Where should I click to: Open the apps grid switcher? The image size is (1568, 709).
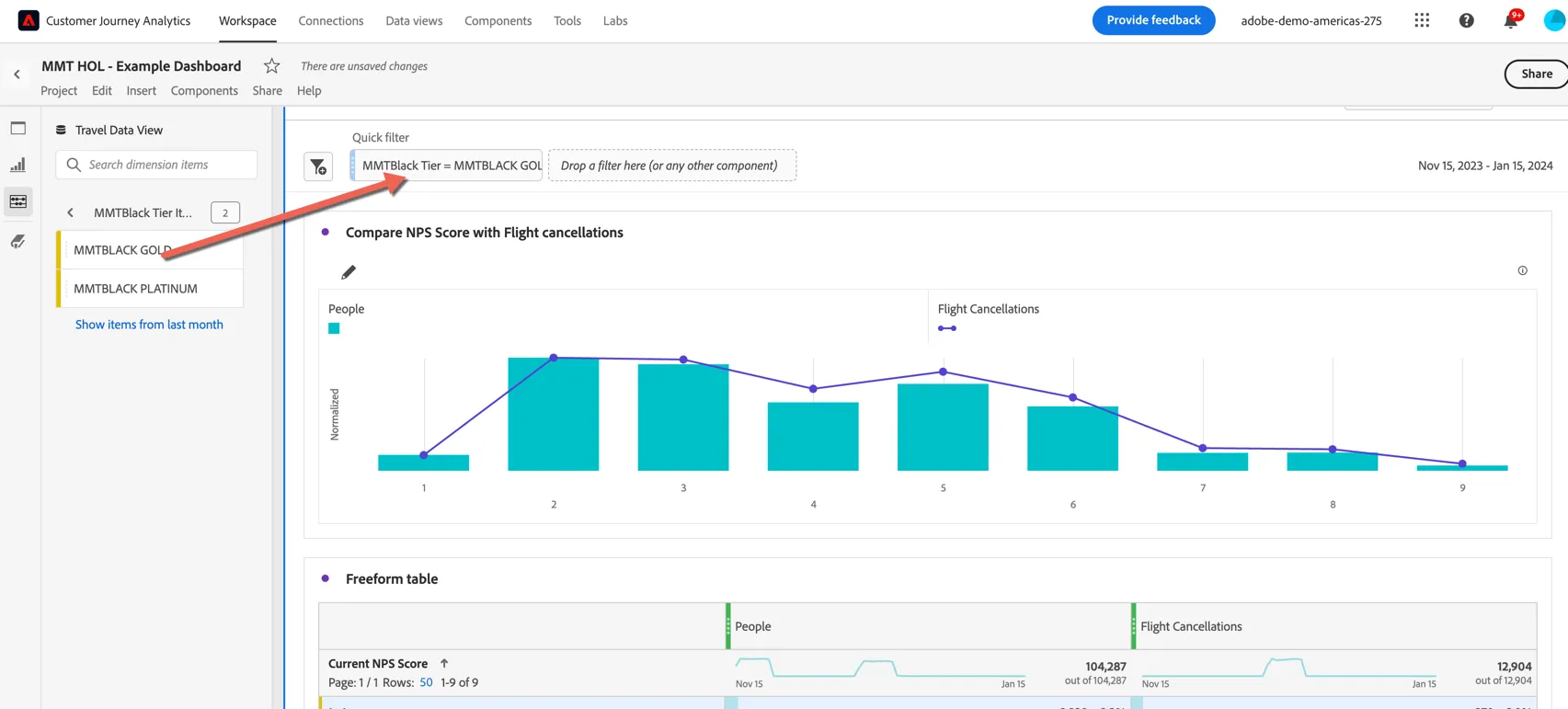coord(1422,20)
